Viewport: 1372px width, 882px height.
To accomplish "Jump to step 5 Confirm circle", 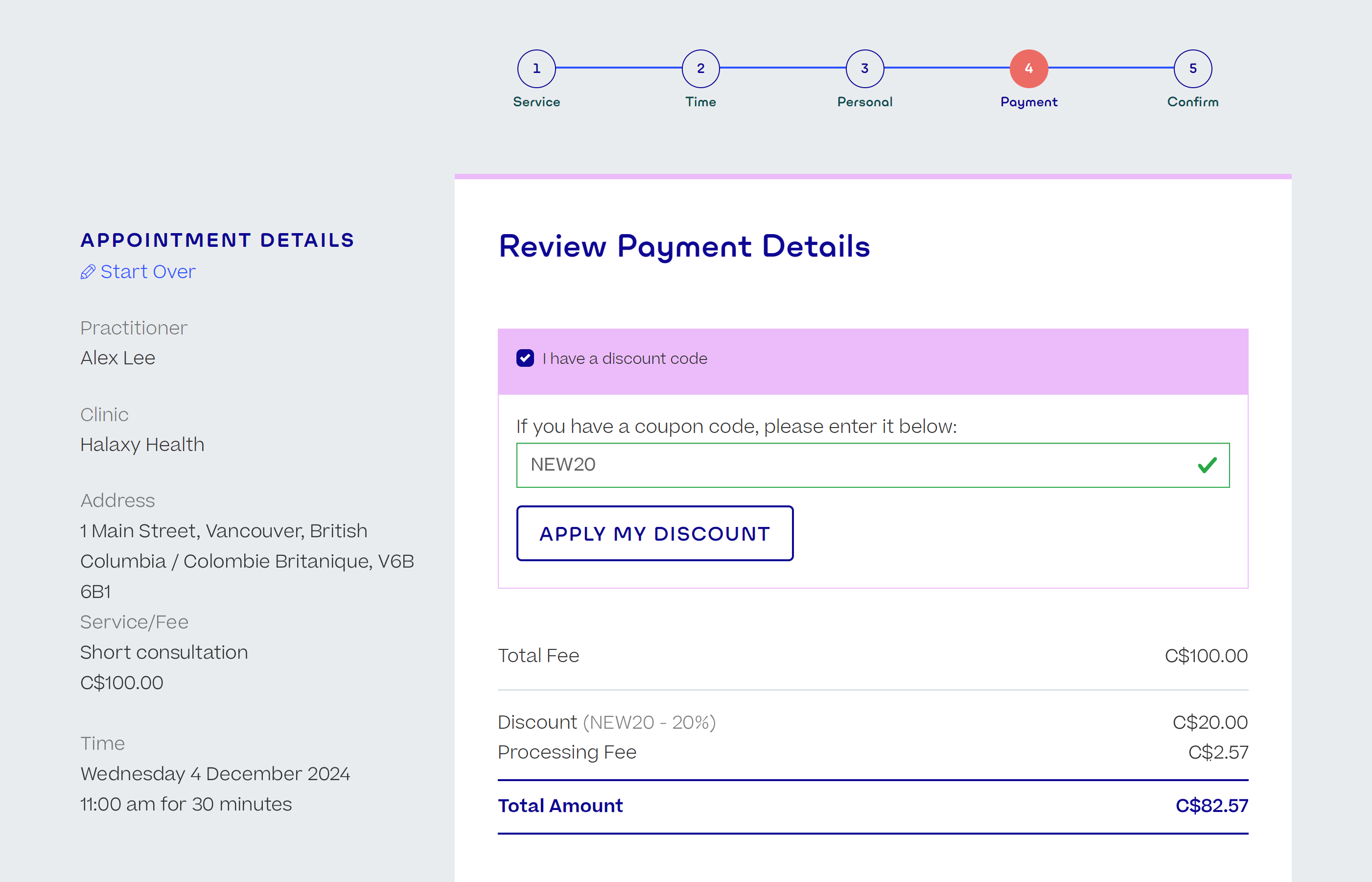I will [x=1193, y=69].
